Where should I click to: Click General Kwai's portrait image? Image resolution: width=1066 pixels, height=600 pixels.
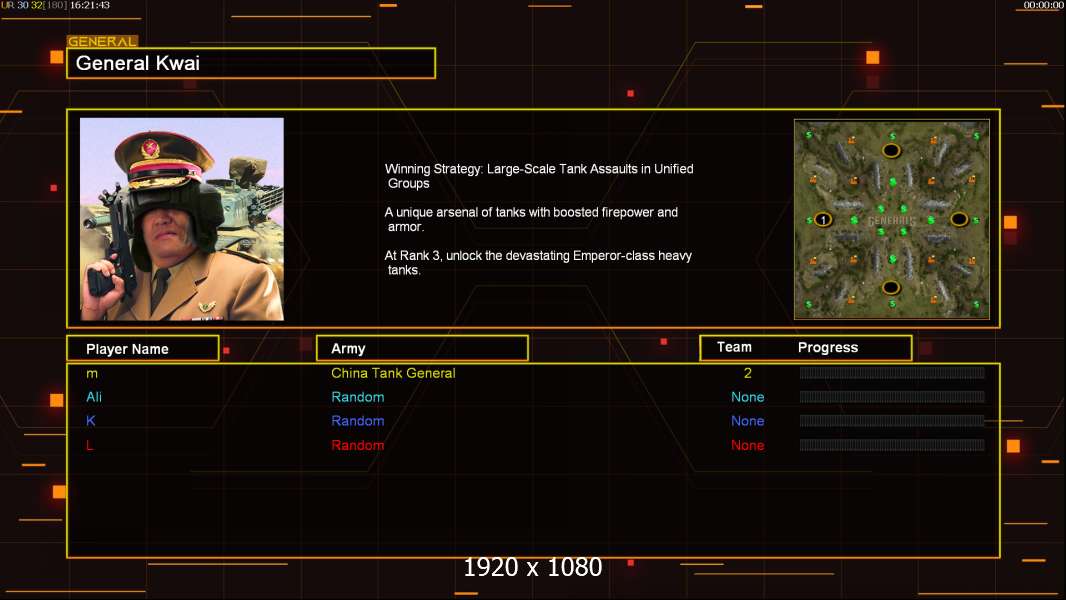click(182, 219)
